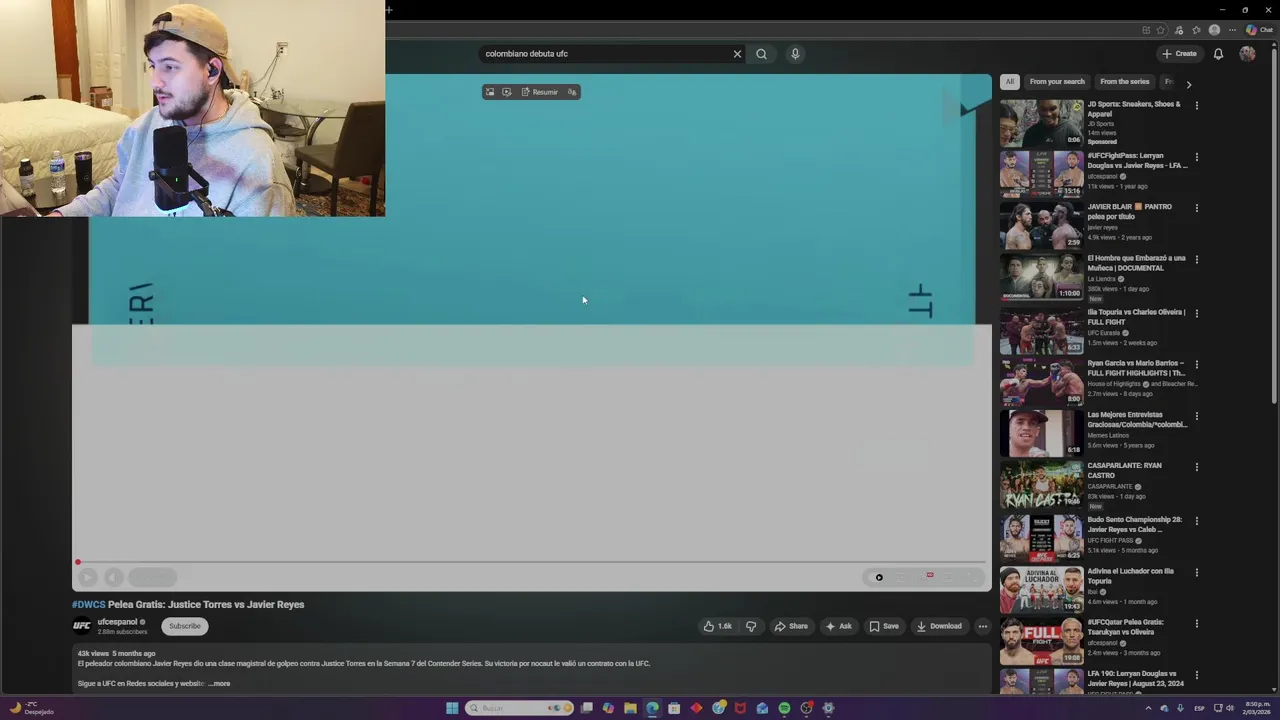Click the volume mute icon in the player
Screen dimensions: 1280x720
[114, 577]
